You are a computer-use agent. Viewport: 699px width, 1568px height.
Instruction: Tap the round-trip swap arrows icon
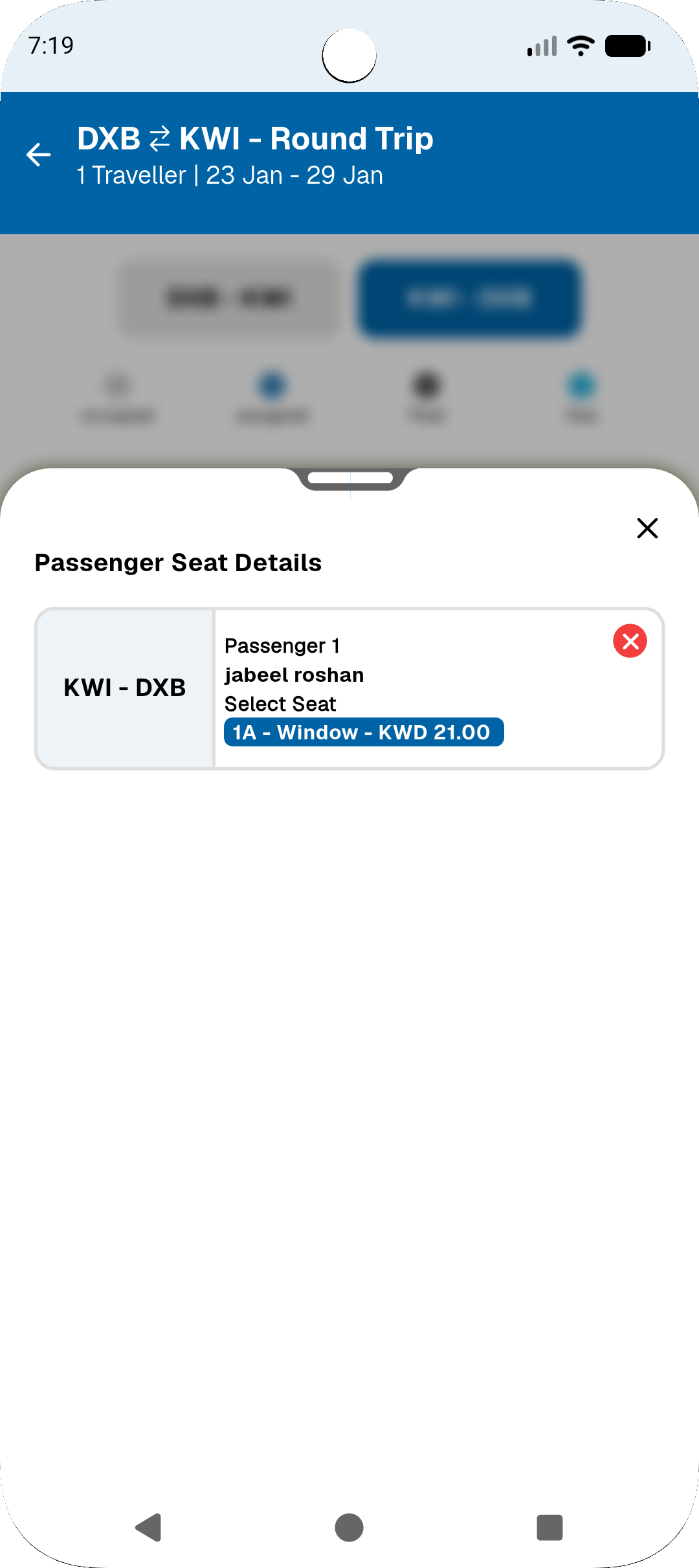click(x=160, y=139)
